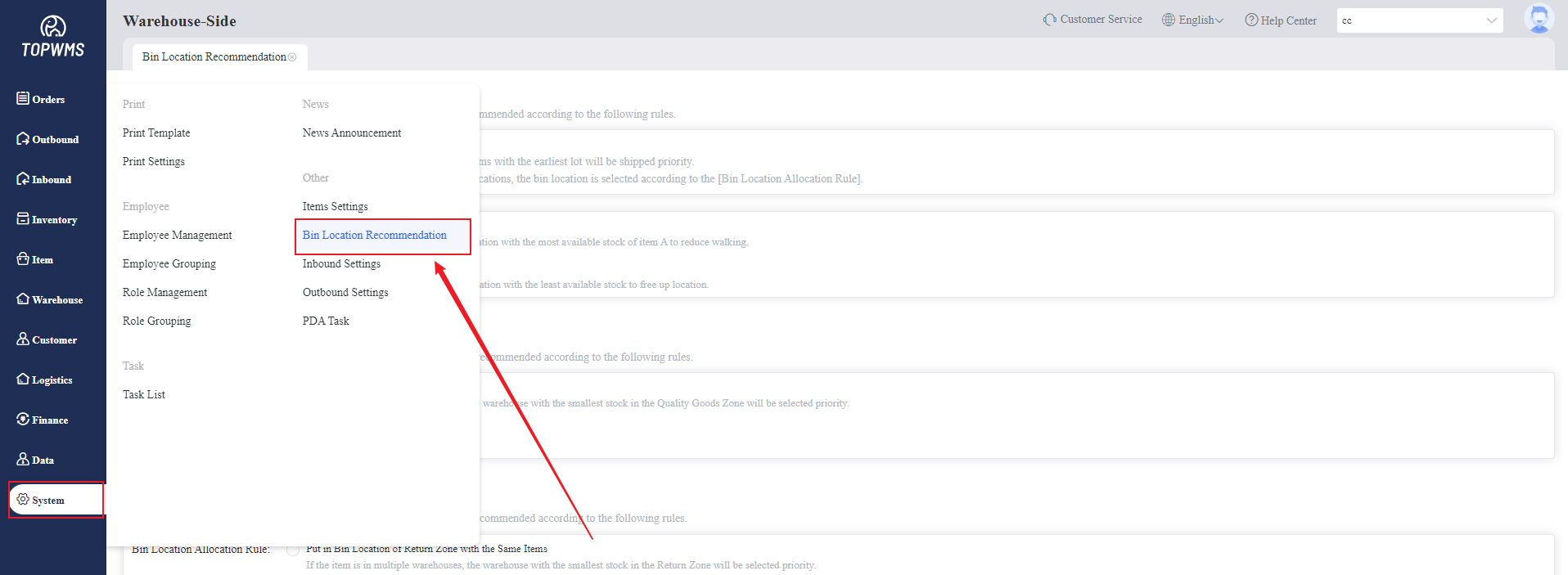This screenshot has height=575, width=1568.
Task: Click the TOPWMS logo
Action: point(53,38)
